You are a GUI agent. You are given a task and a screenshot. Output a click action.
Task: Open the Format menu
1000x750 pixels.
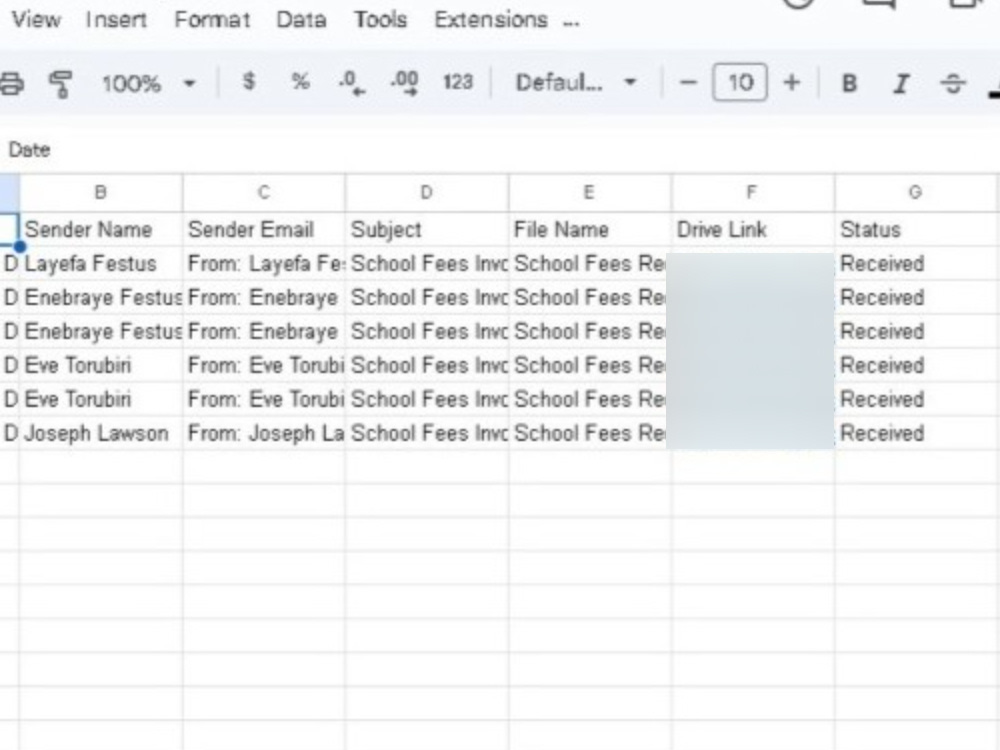click(212, 20)
